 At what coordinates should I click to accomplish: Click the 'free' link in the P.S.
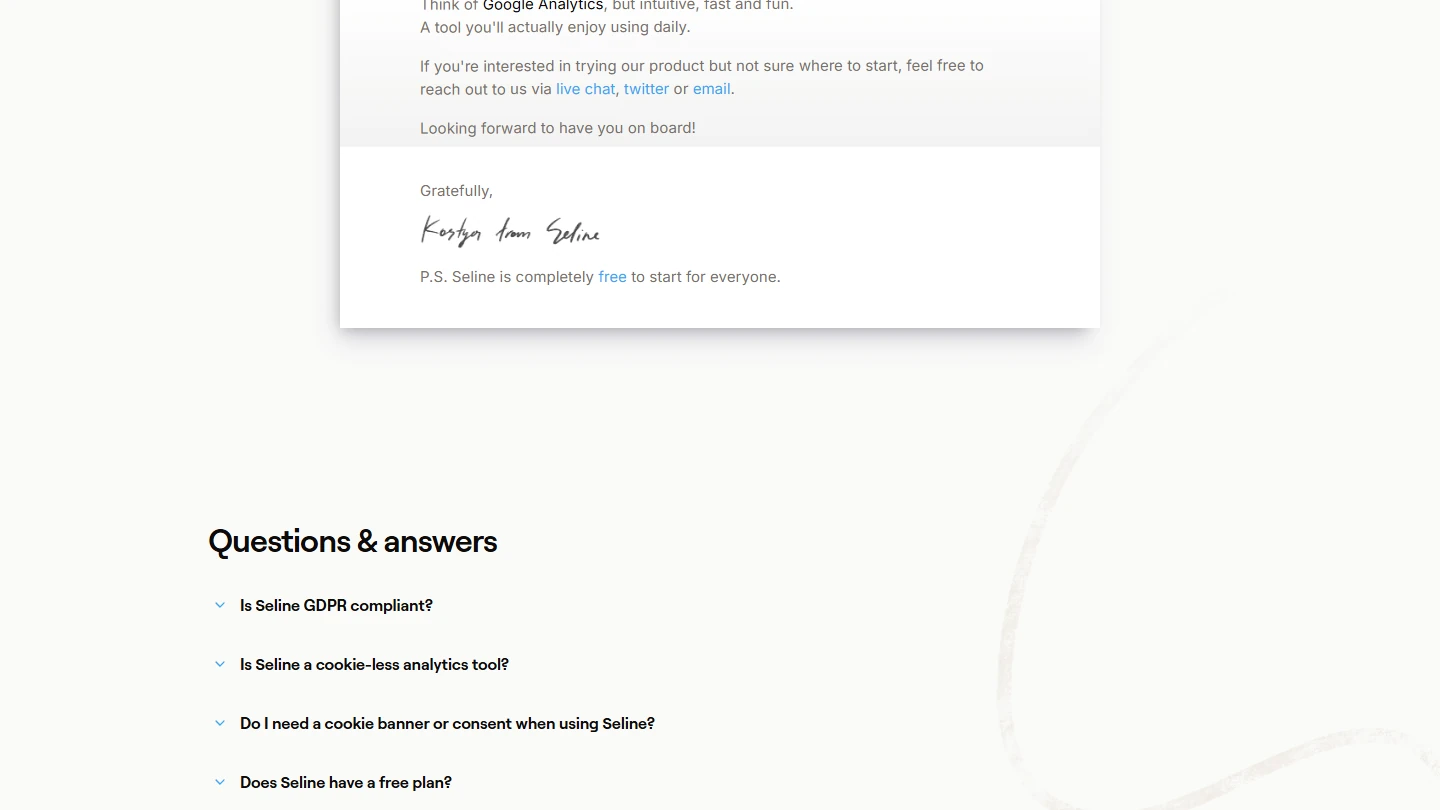point(612,277)
